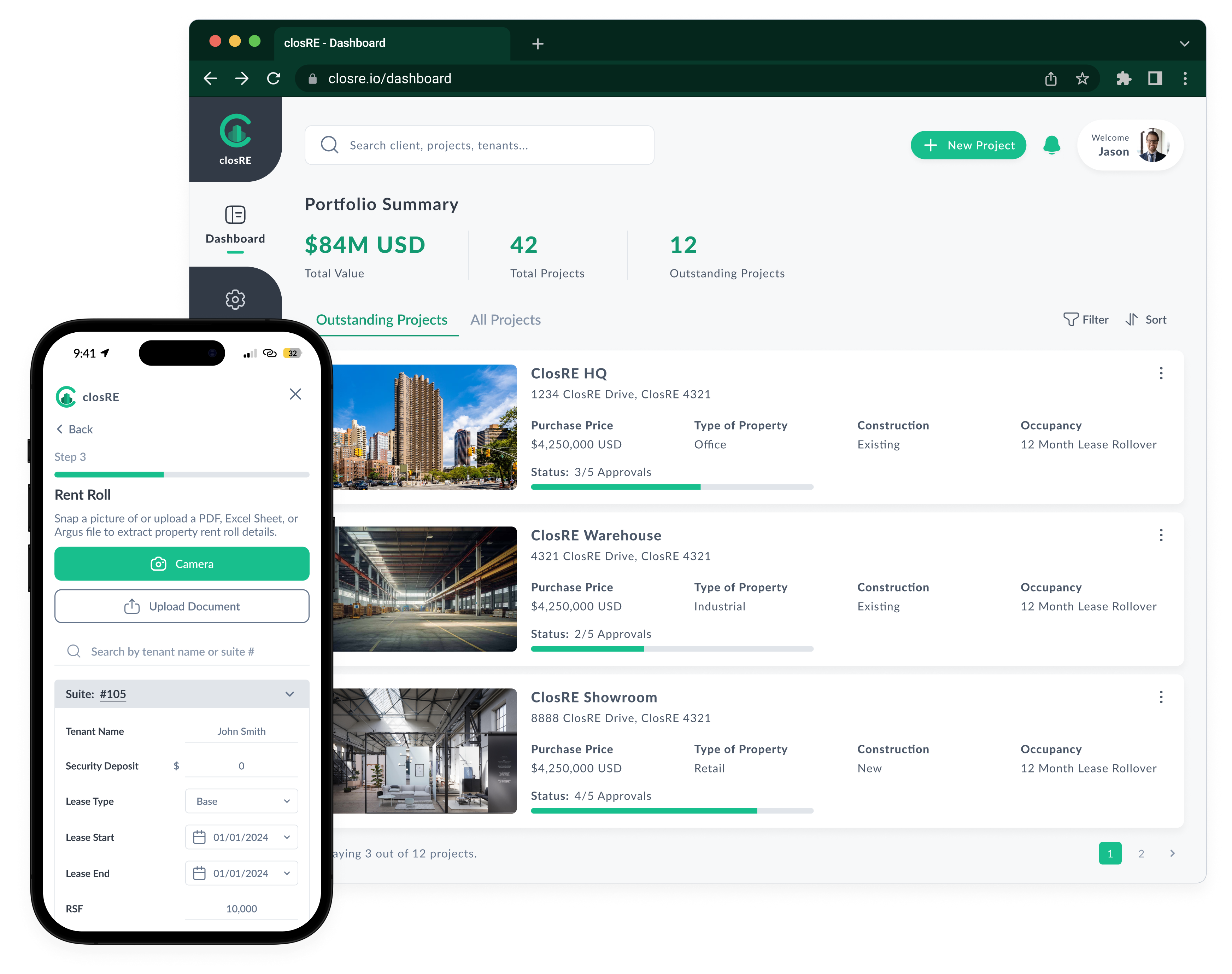Select the Outstanding Projects tab

click(381, 320)
